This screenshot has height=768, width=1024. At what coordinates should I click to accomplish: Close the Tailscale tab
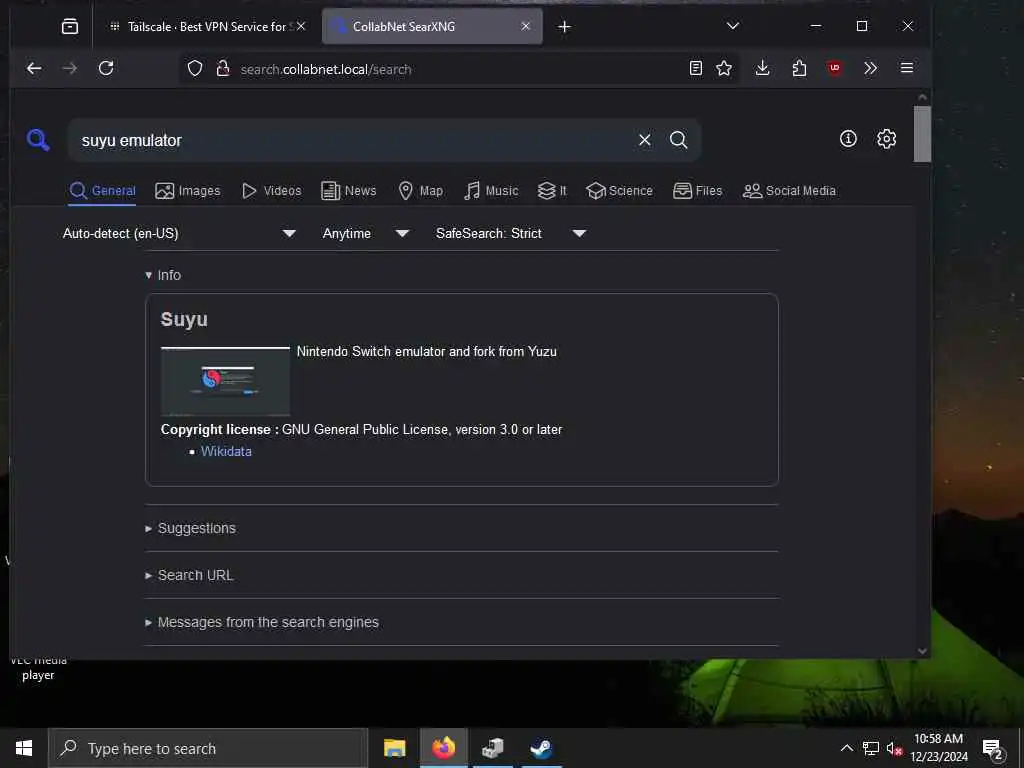click(x=300, y=26)
